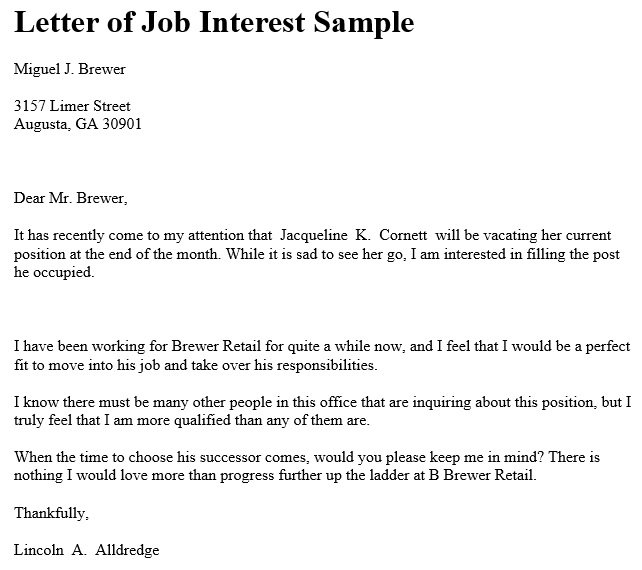Click the closing word 'Thankfully,'

tap(52, 513)
